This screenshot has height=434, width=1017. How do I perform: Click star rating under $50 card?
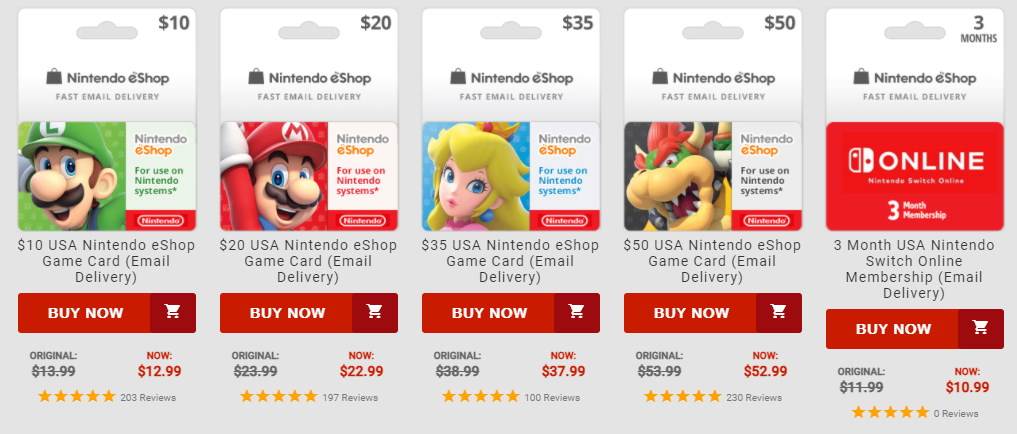pyautogui.click(x=682, y=397)
